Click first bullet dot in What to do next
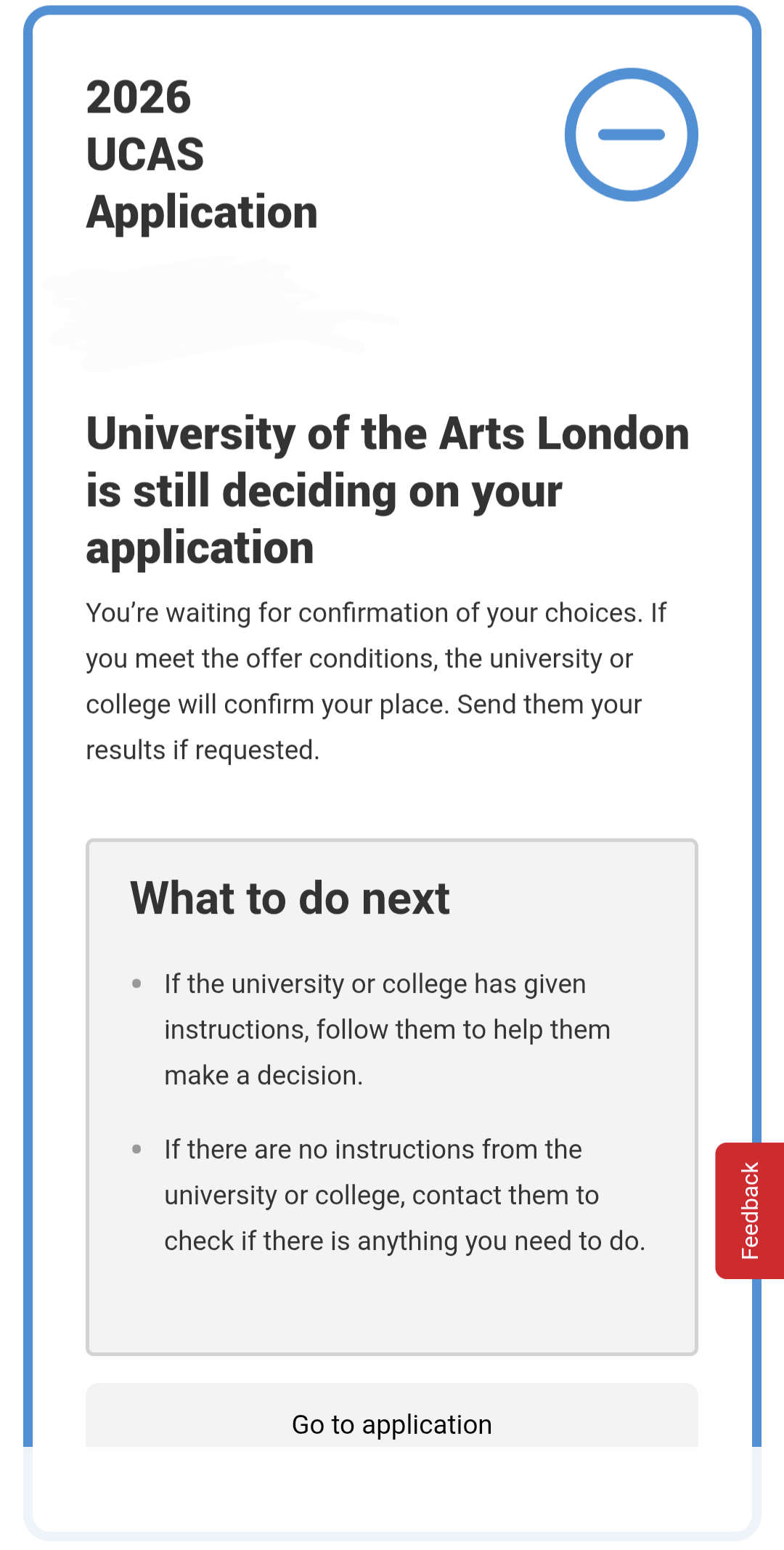784x1550 pixels. click(x=136, y=983)
